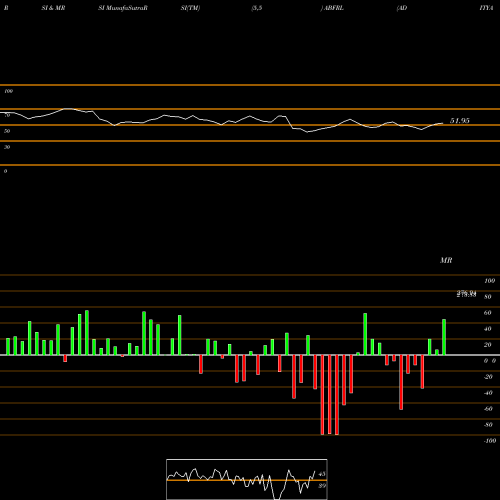Click the -60 label on MR axis
The width and height of the screenshot is (500, 500).
[x=488, y=409]
